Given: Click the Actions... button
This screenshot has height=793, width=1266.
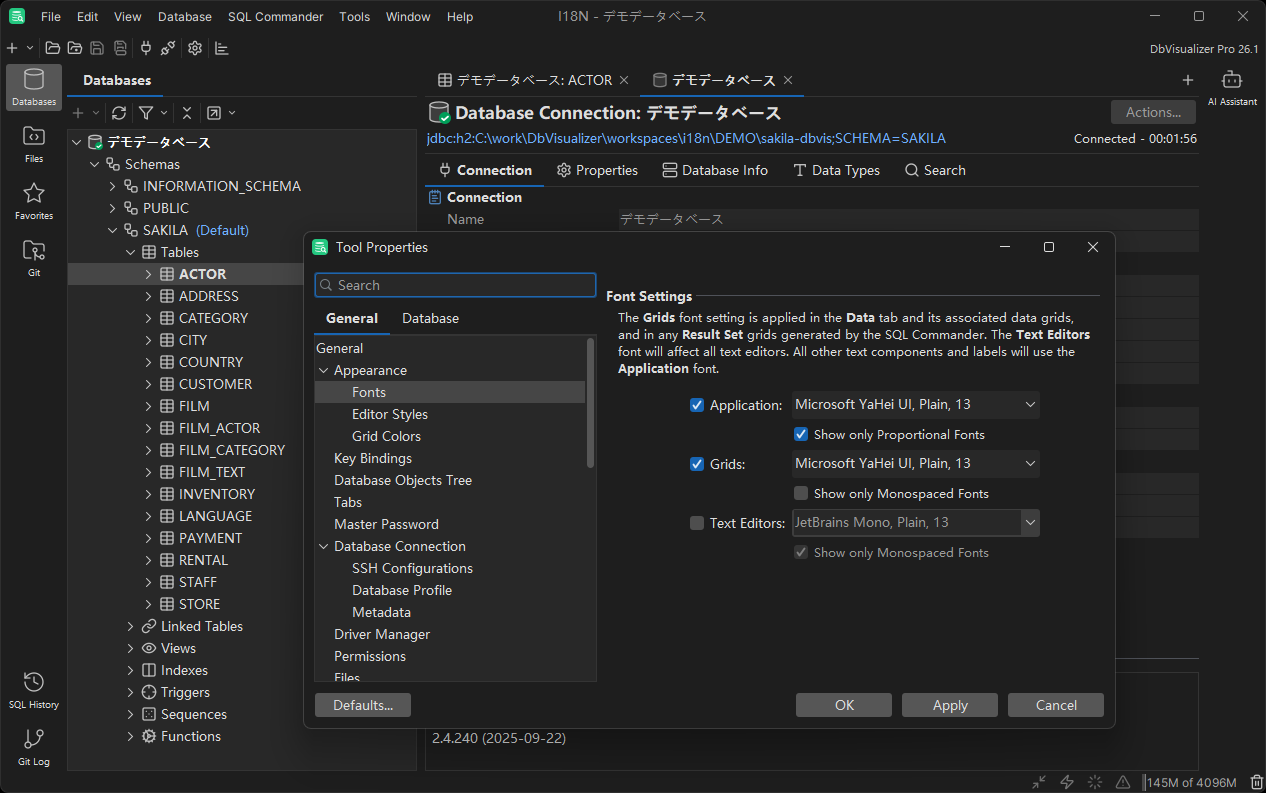Looking at the screenshot, I should point(1153,112).
